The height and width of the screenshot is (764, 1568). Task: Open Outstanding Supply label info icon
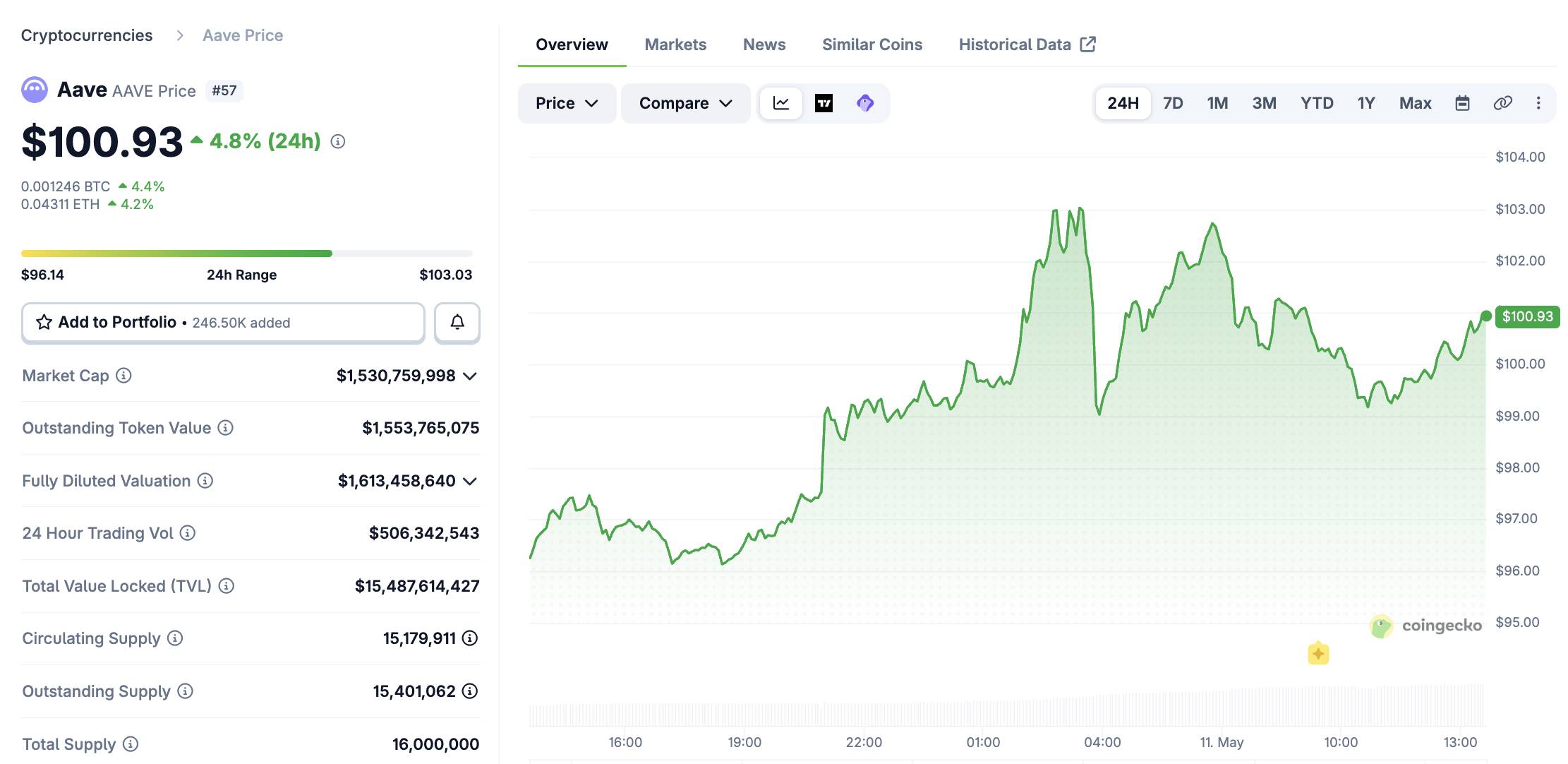coord(185,691)
